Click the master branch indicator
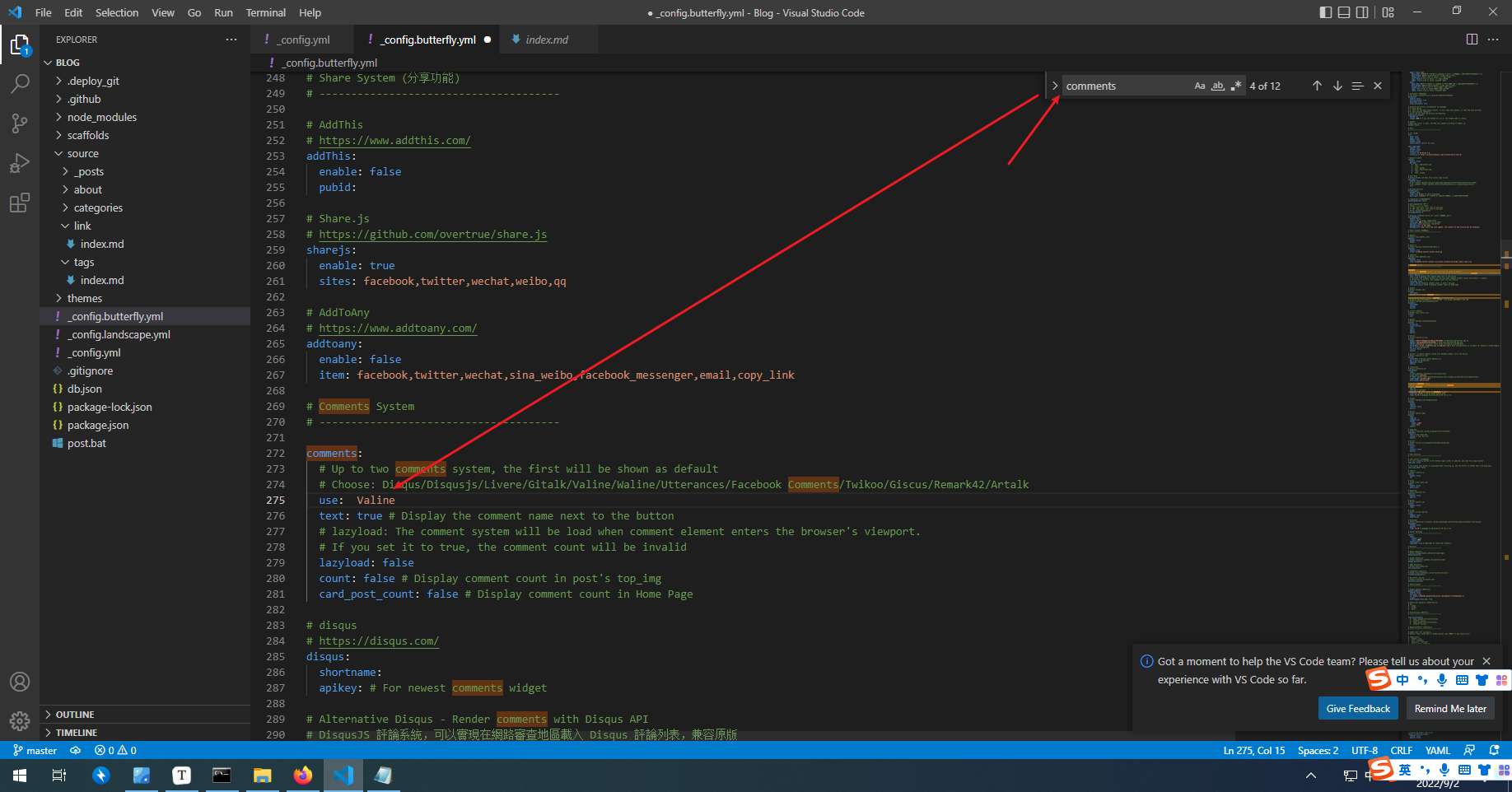This screenshot has height=792, width=1512. pos(35,750)
